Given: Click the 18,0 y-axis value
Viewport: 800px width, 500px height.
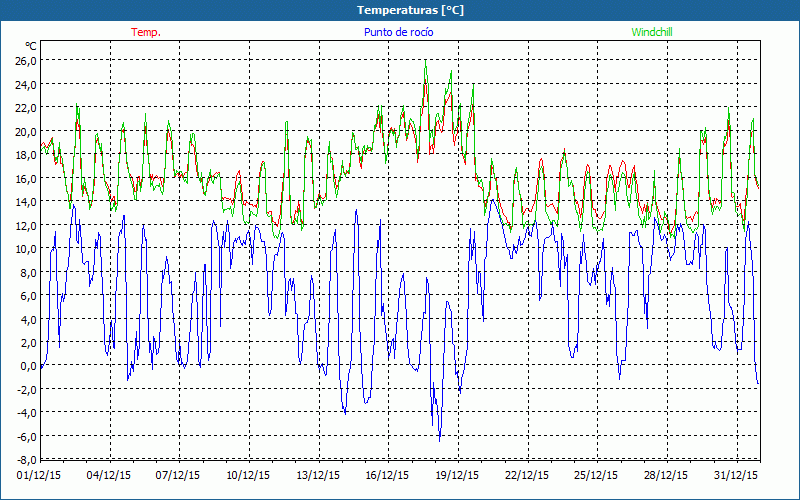Looking at the screenshot, I should tap(27, 155).
